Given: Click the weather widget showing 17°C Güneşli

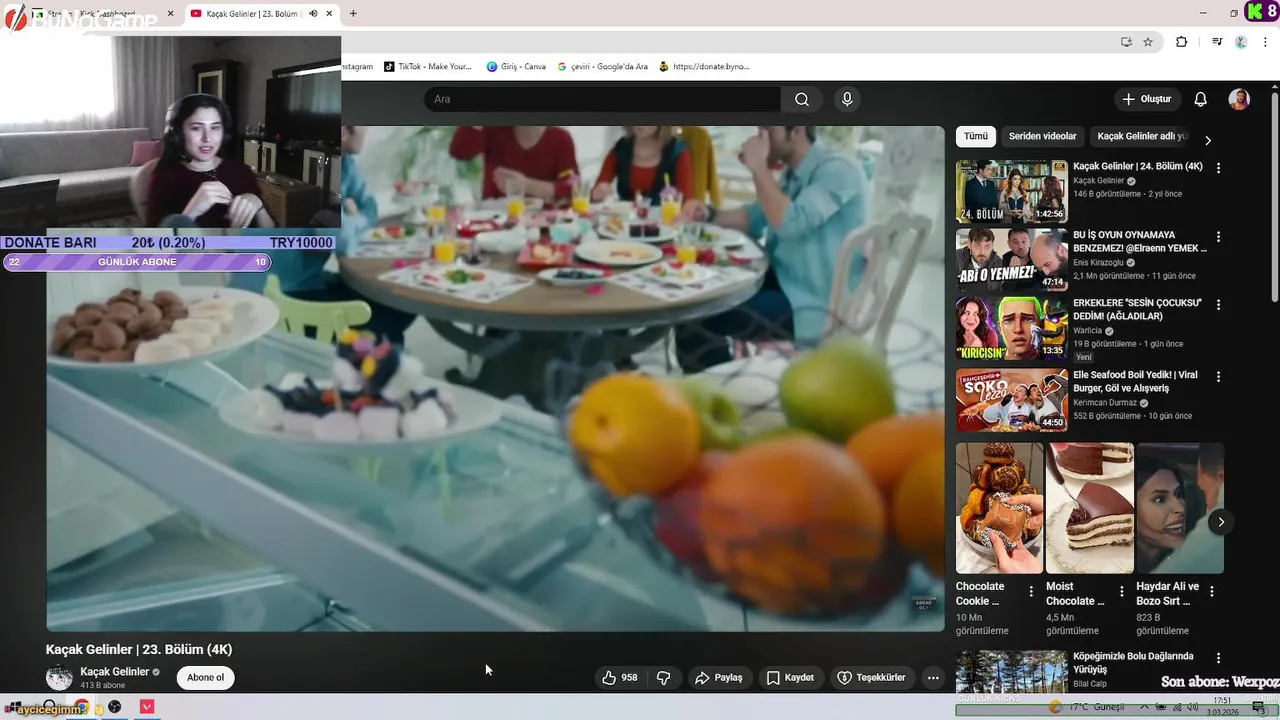Looking at the screenshot, I should coord(1085,707).
